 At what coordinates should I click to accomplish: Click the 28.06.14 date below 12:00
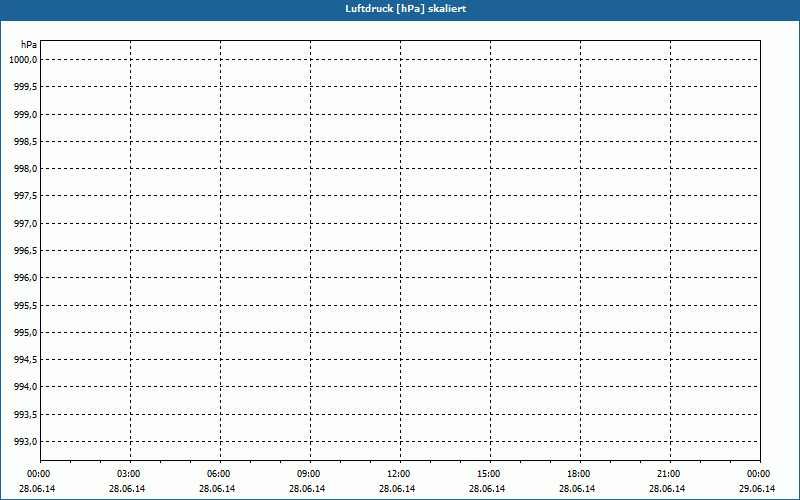(399, 489)
